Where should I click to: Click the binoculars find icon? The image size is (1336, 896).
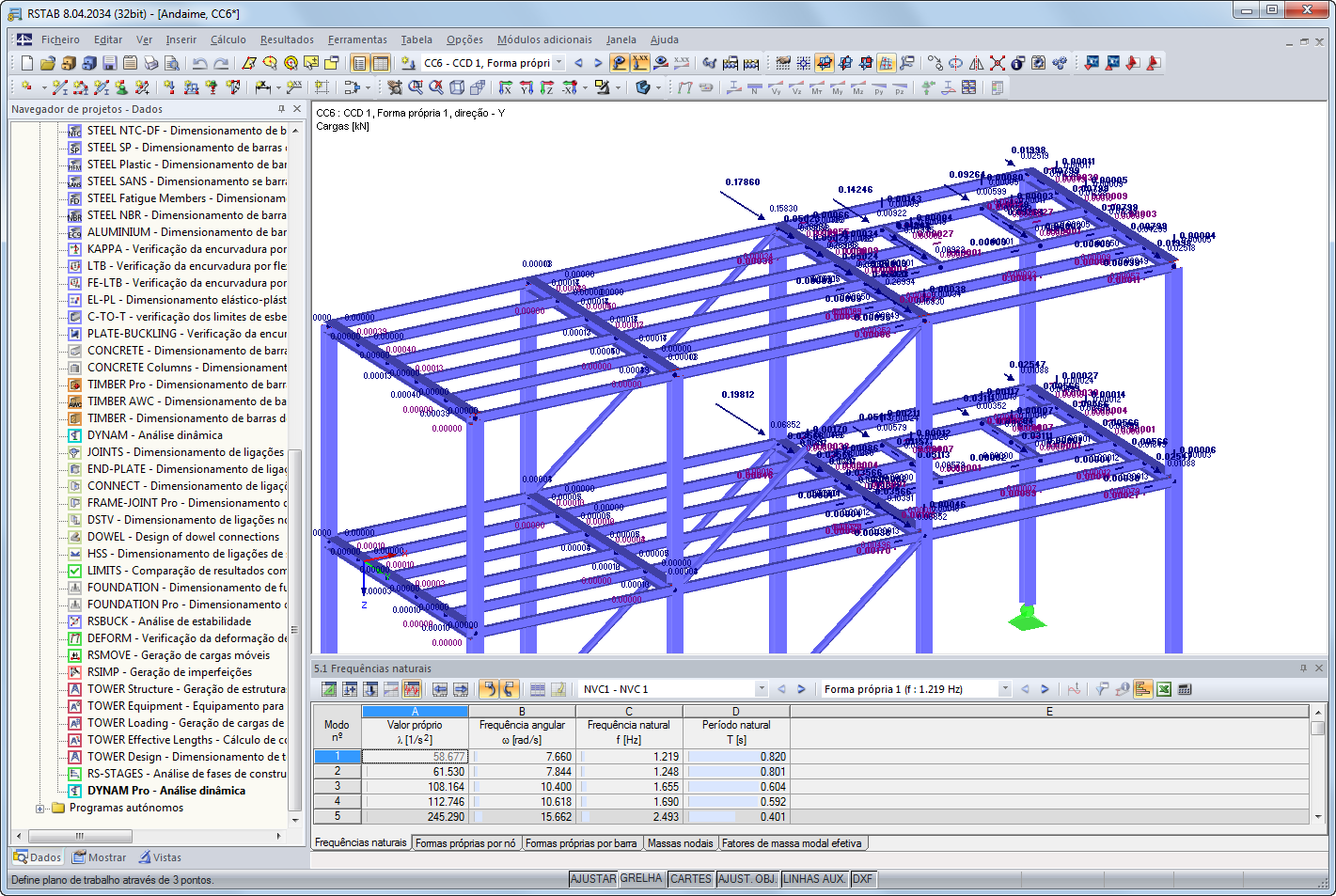point(710,63)
